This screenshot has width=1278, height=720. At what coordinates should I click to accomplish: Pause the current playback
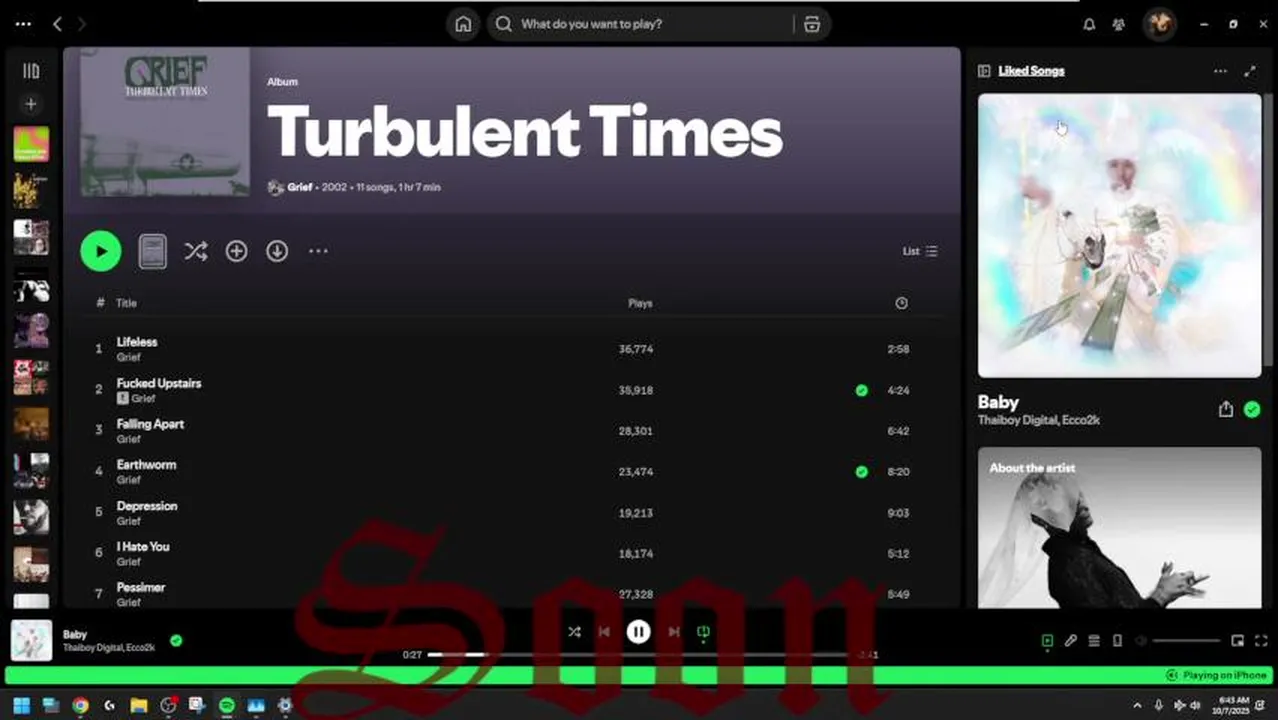pos(638,632)
